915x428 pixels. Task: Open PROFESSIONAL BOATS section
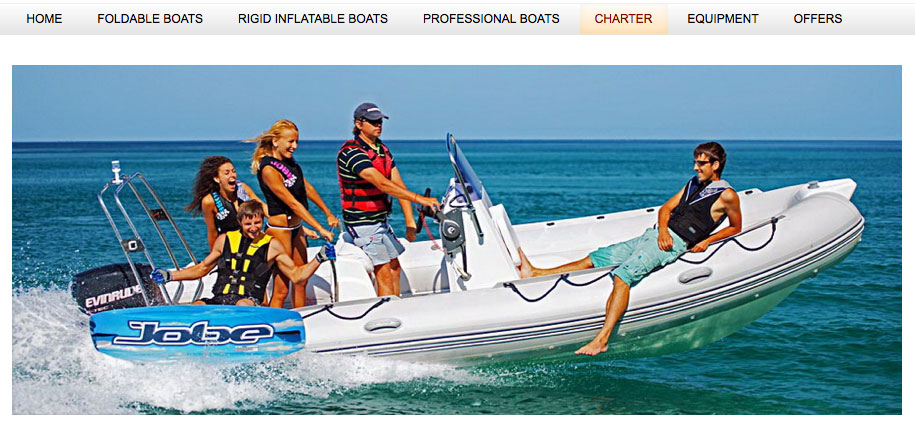491,19
